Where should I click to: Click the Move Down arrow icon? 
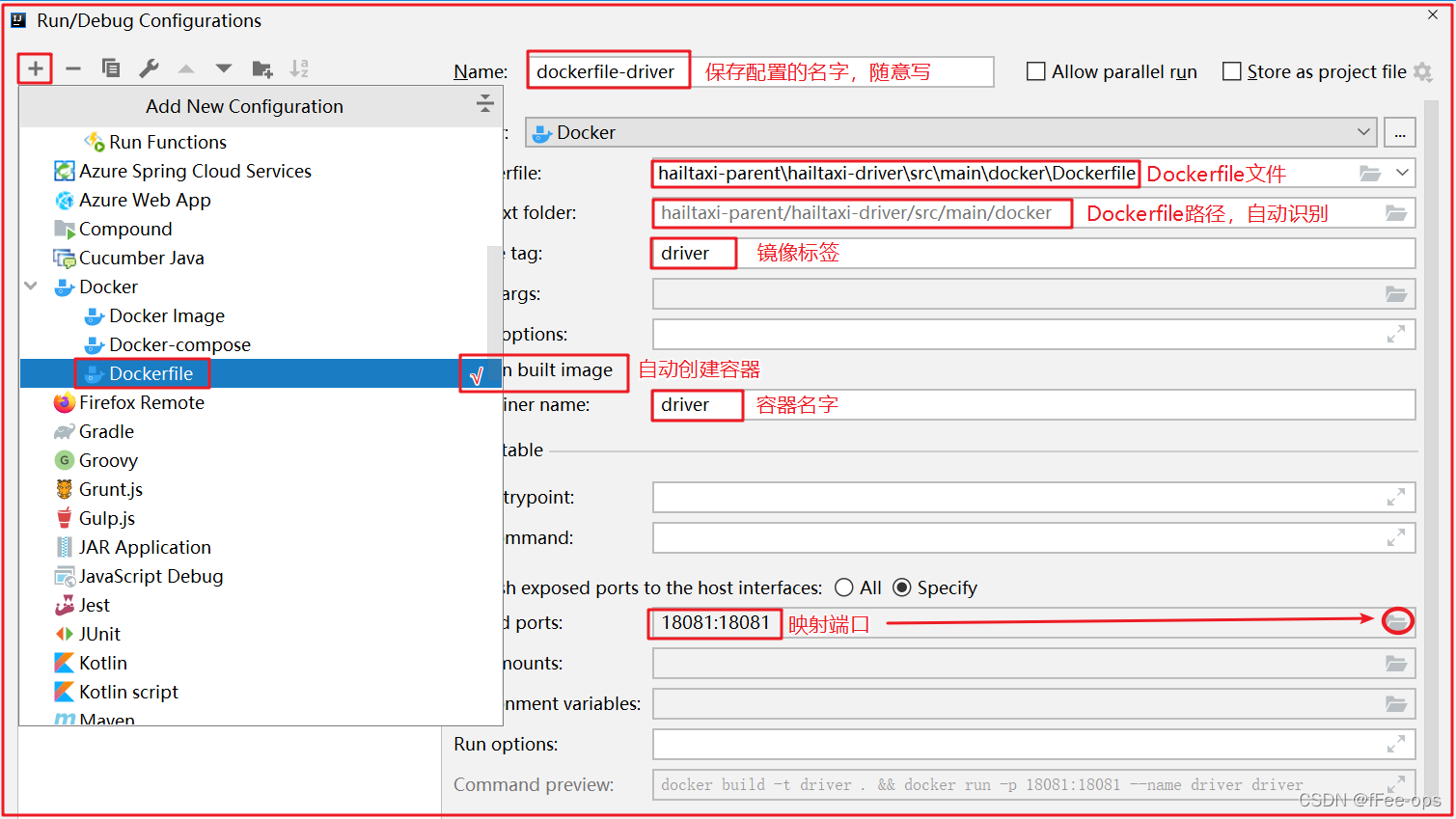(x=224, y=68)
